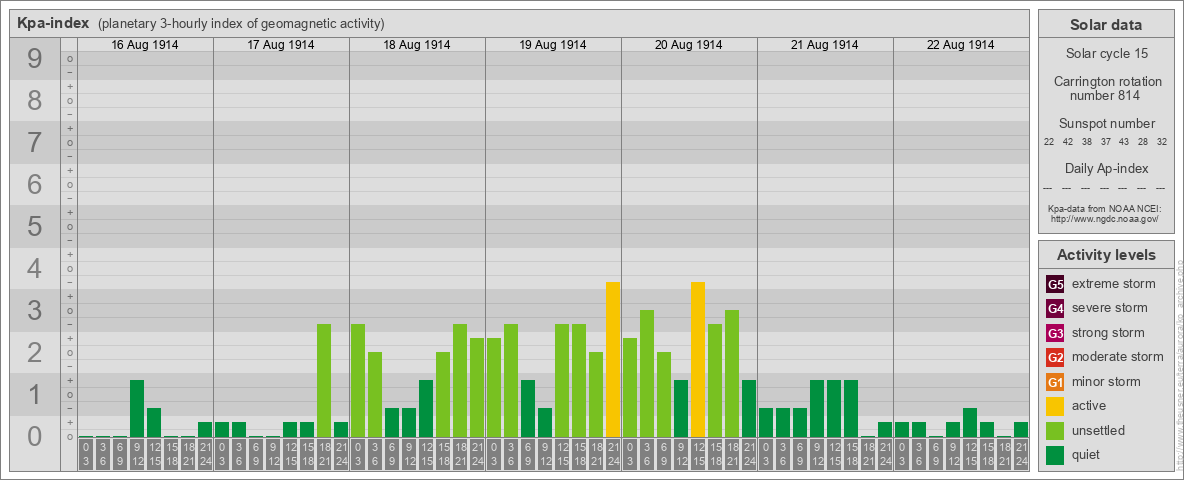Click the G5 extreme storm legend icon

[x=1055, y=285]
